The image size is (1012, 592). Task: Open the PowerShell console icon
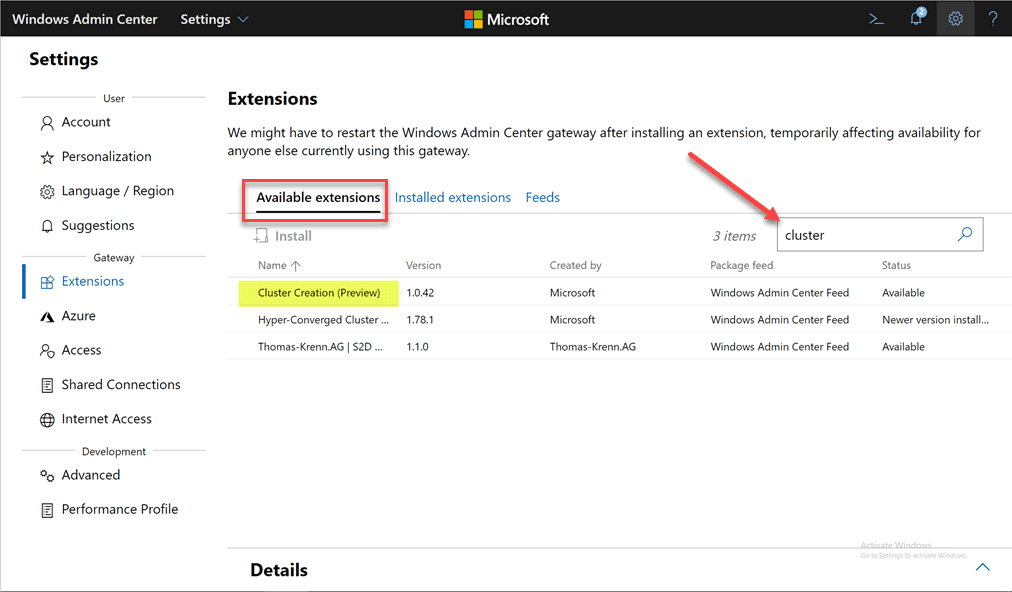click(876, 19)
